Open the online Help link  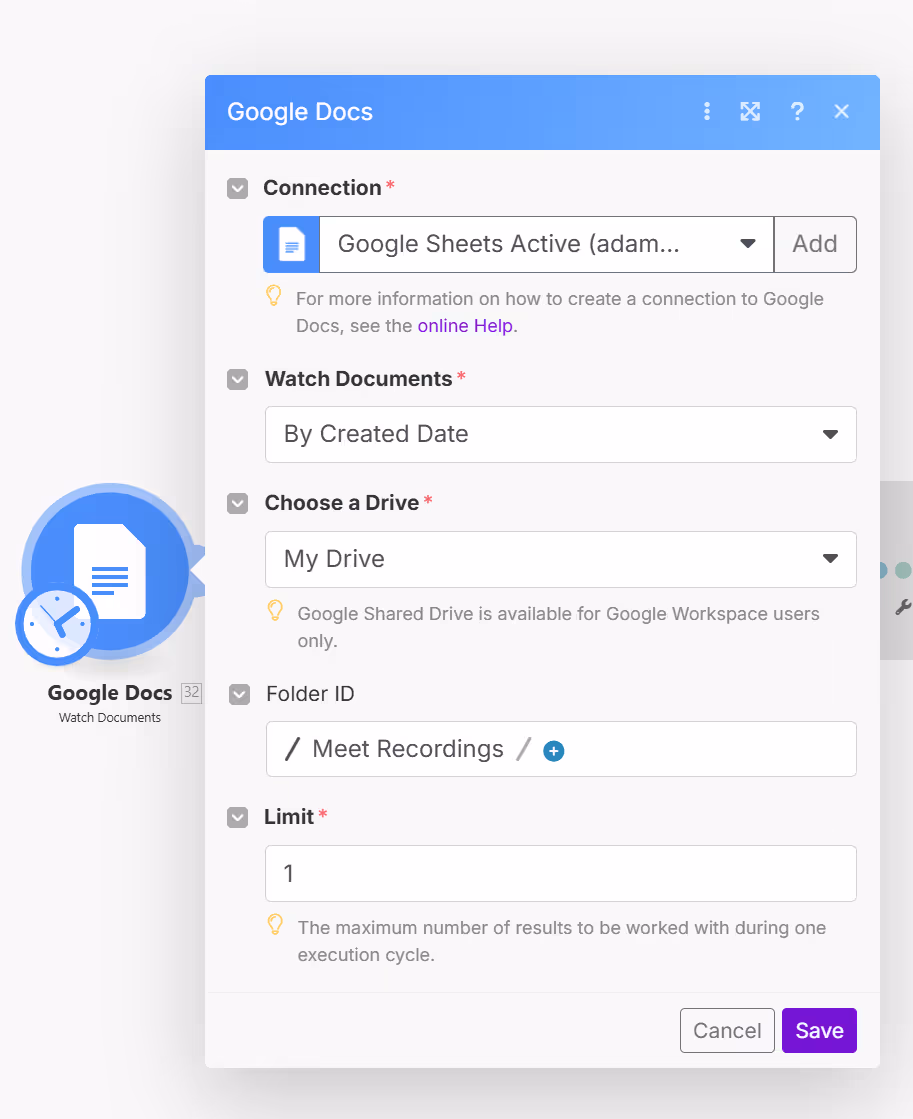click(x=465, y=326)
